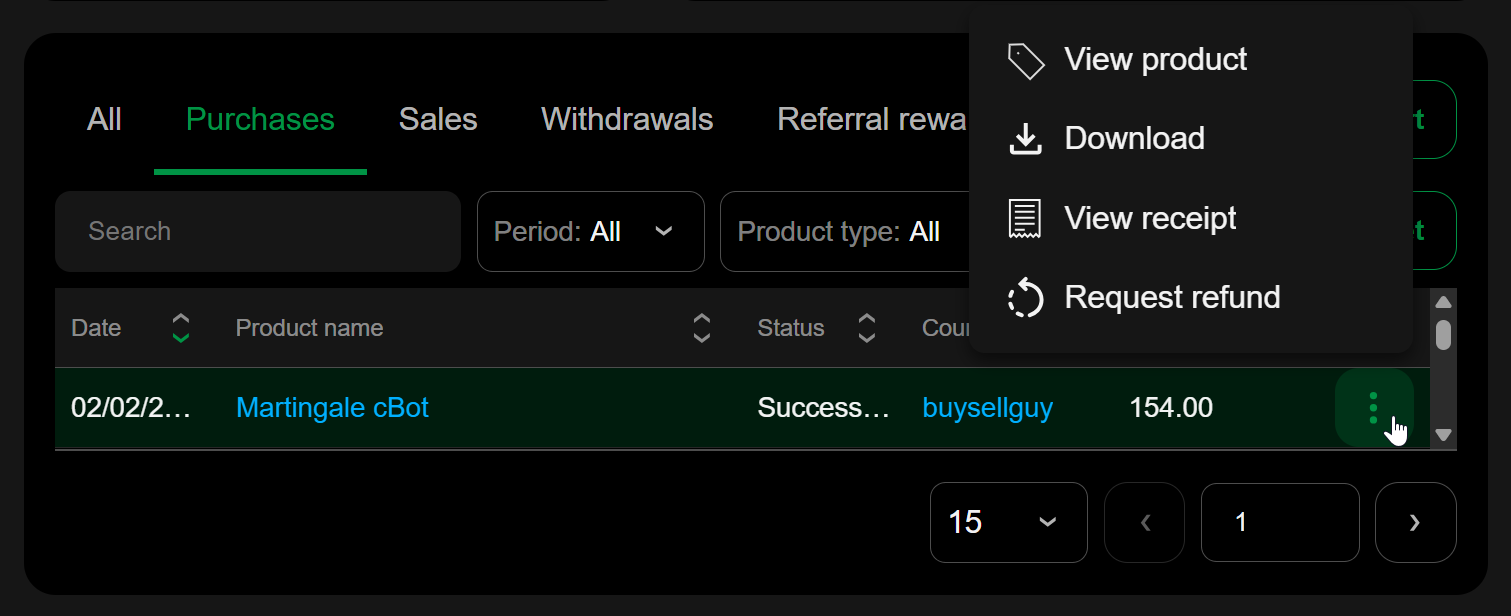The width and height of the screenshot is (1511, 616).
Task: Go to the previous page
Action: pos(1145,522)
